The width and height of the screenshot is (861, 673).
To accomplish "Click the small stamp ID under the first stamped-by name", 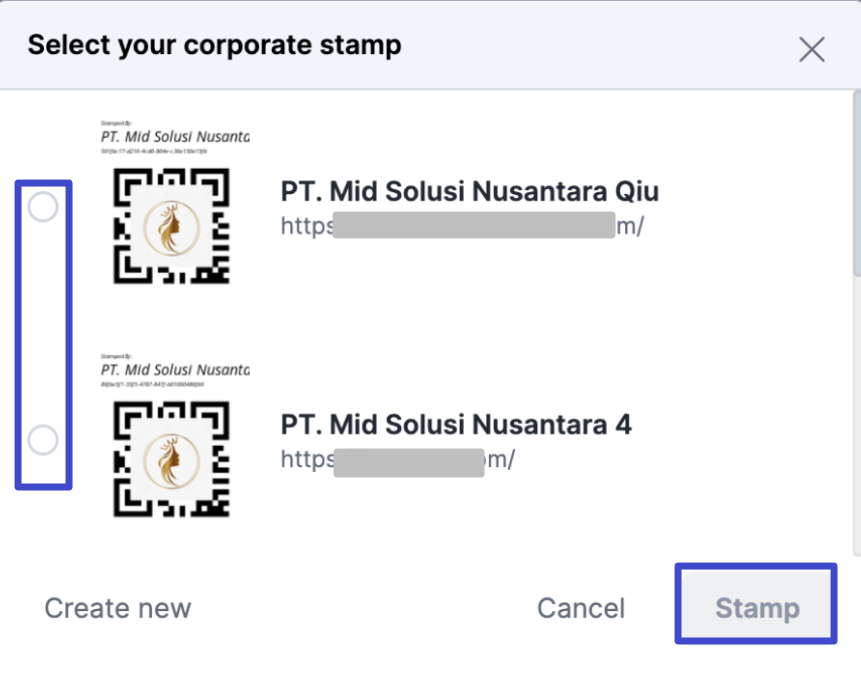I will coord(154,151).
